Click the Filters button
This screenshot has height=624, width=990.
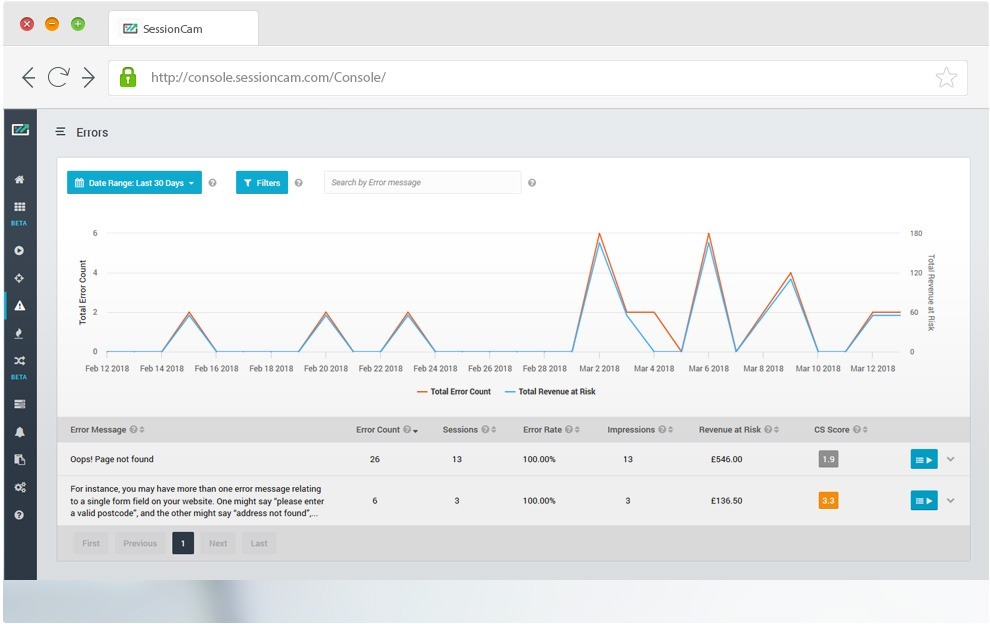[262, 183]
